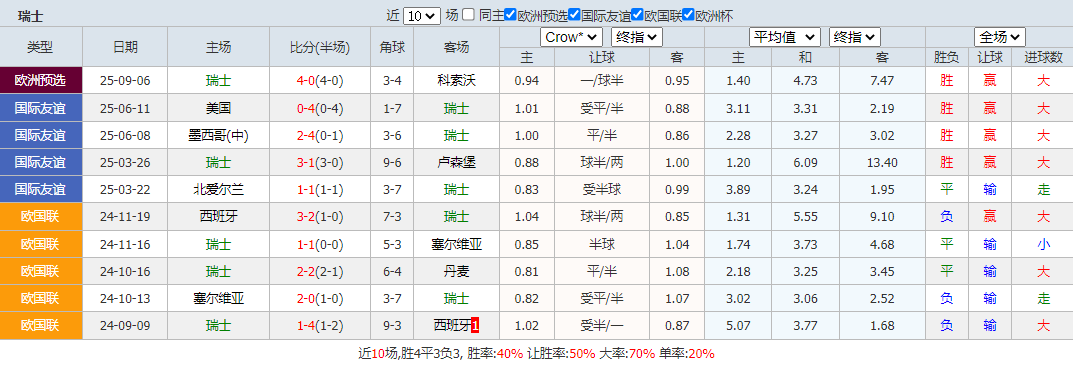Uncheck the 国际友谊 filter checkbox

pos(574,15)
